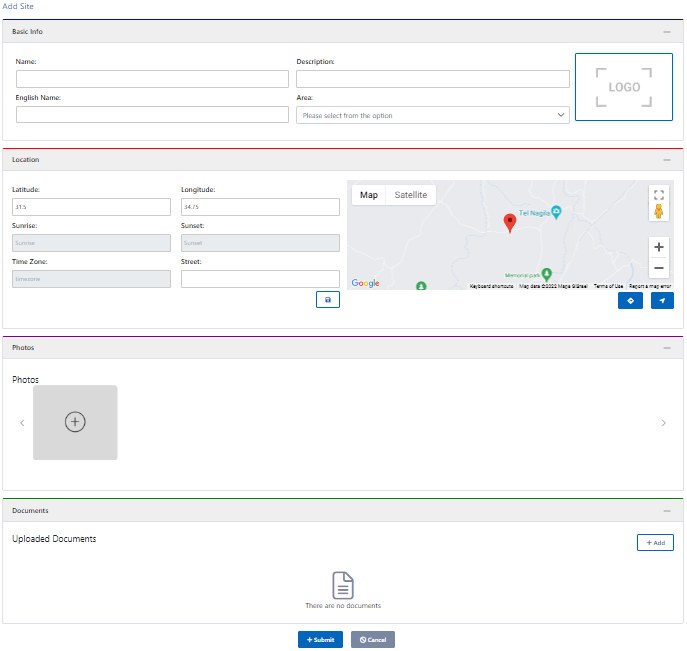Zoom in on the map
Screen dimensions: 687x651
pos(658,247)
